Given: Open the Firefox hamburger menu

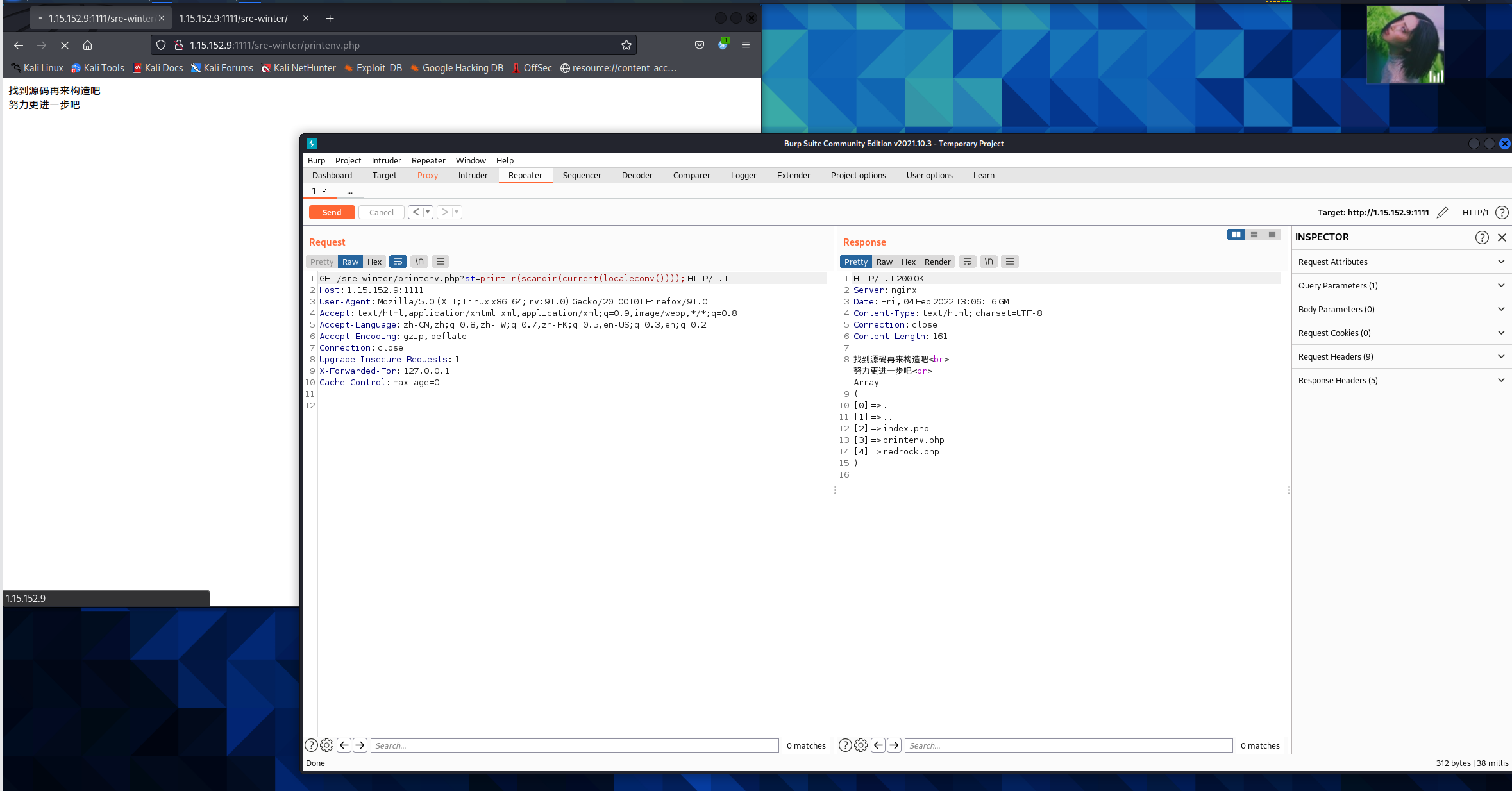Looking at the screenshot, I should click(x=746, y=45).
